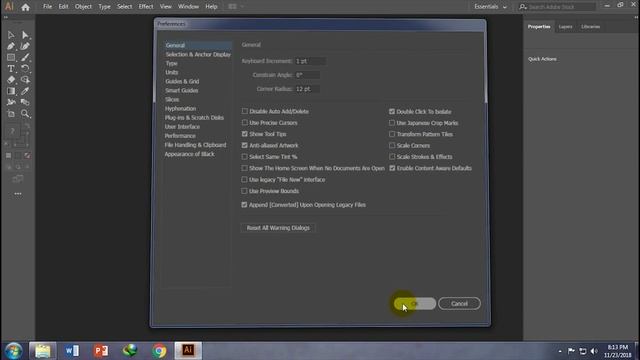Screen dimensions: 640x360
Task: Enable Select Same Tint % checkbox
Action: (244, 157)
